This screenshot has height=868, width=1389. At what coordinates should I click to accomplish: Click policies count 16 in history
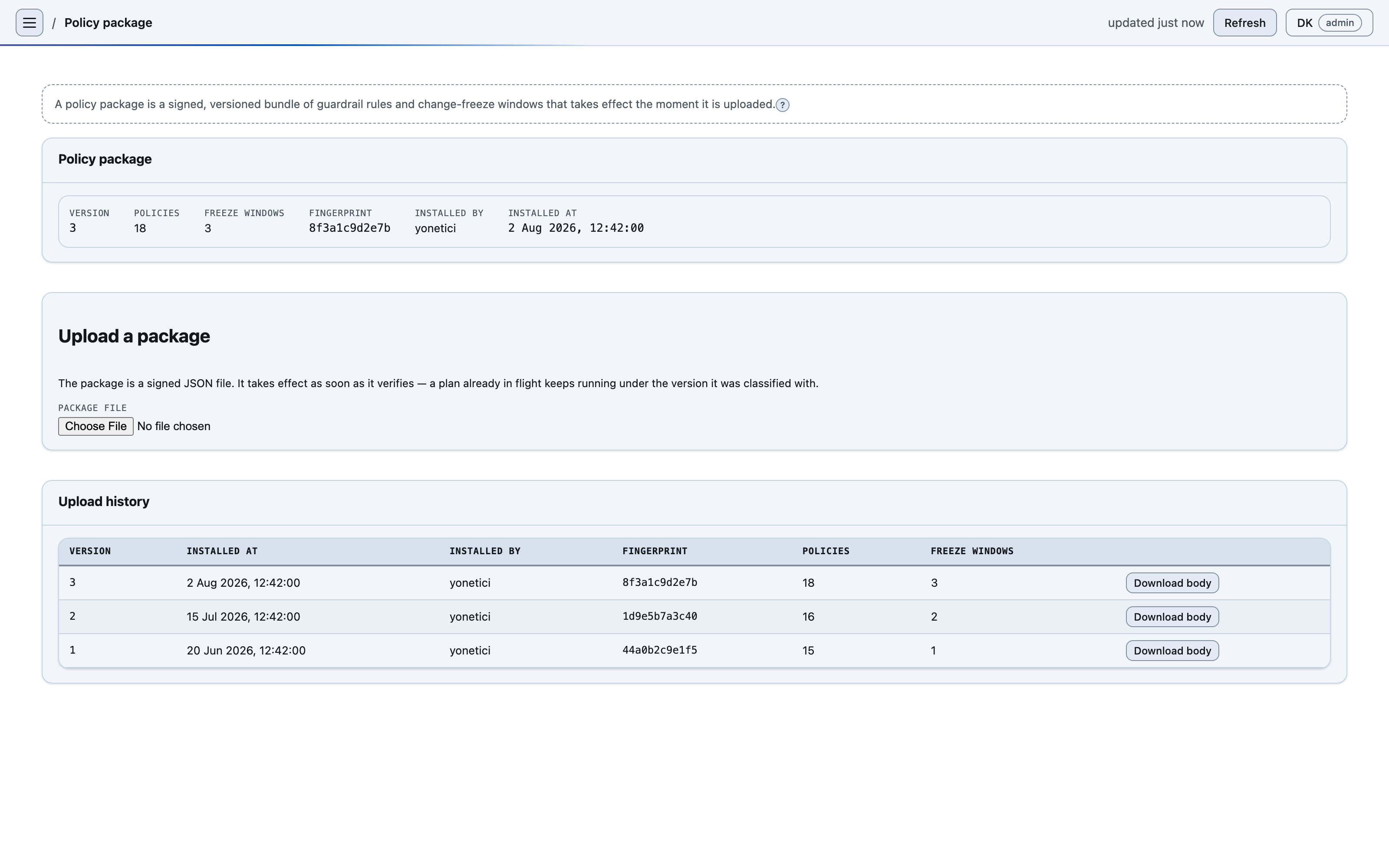pyautogui.click(x=809, y=617)
